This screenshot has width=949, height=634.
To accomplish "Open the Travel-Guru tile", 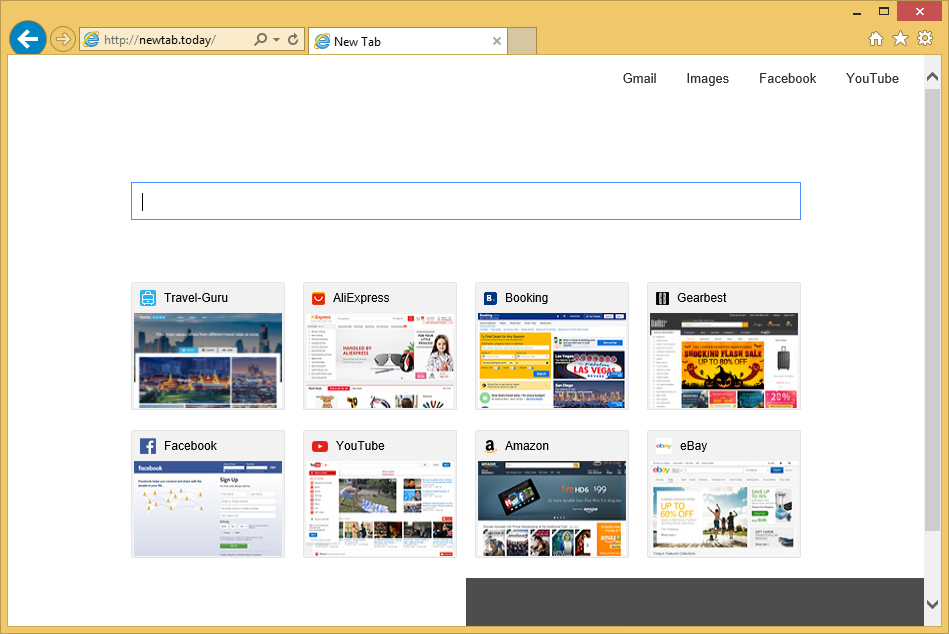I will [208, 346].
